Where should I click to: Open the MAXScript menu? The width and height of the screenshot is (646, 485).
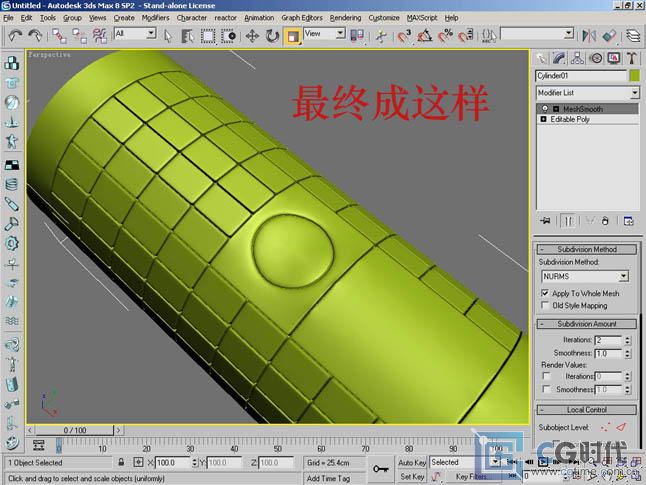[x=422, y=18]
